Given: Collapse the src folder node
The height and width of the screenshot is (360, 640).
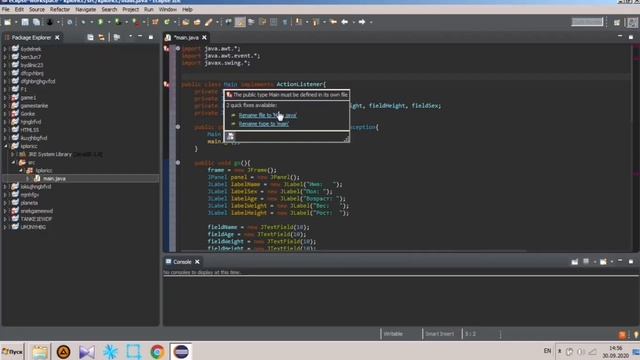Looking at the screenshot, I should pyautogui.click(x=13, y=162).
